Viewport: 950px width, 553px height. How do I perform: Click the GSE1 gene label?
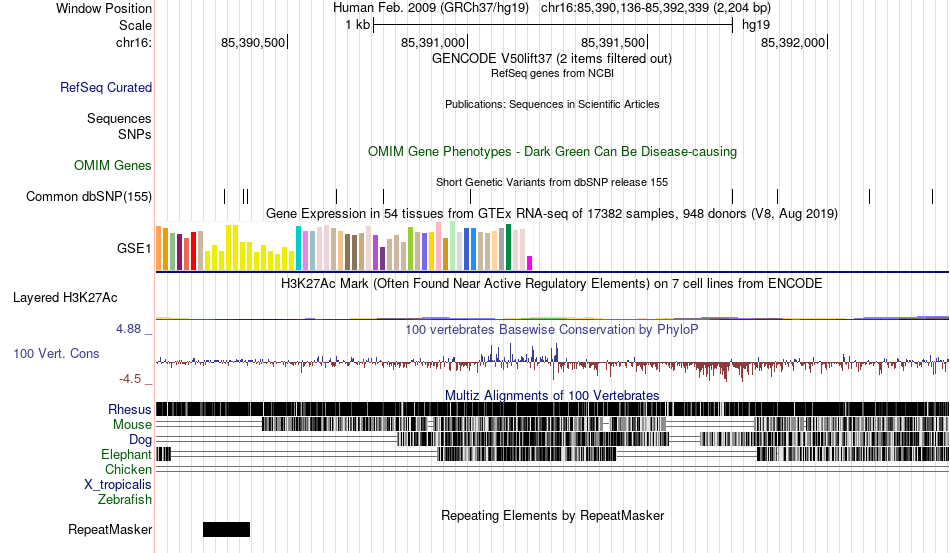click(x=134, y=248)
